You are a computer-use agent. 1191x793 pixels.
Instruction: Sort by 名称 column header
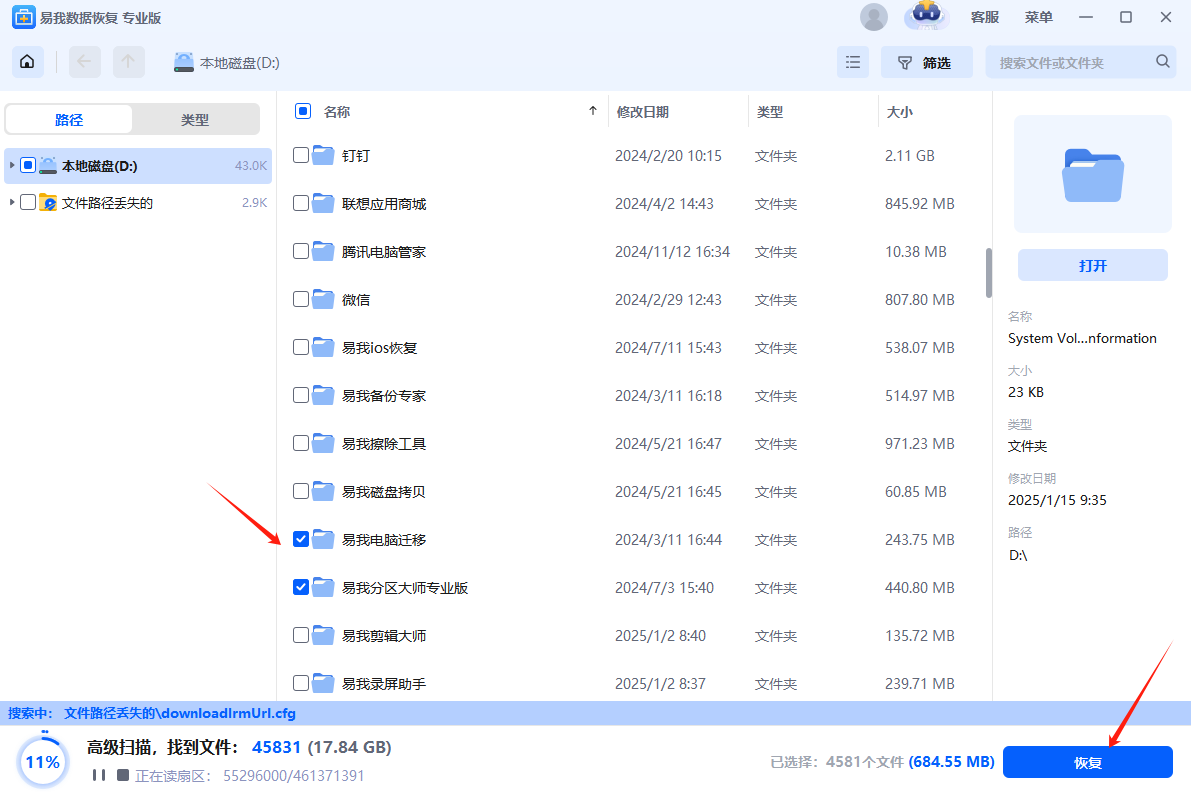coord(336,112)
